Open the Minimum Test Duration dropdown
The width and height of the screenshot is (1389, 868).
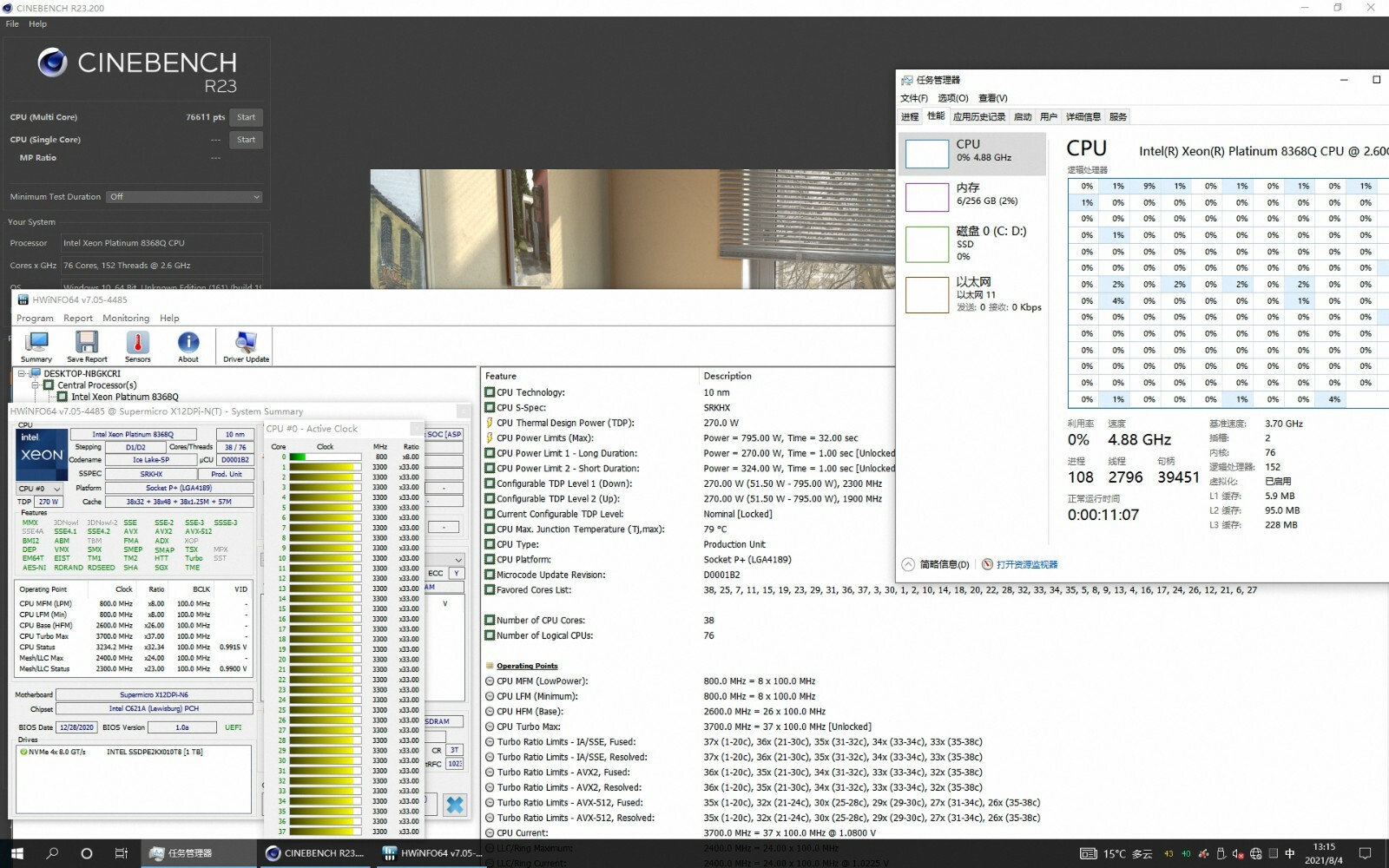pos(183,197)
